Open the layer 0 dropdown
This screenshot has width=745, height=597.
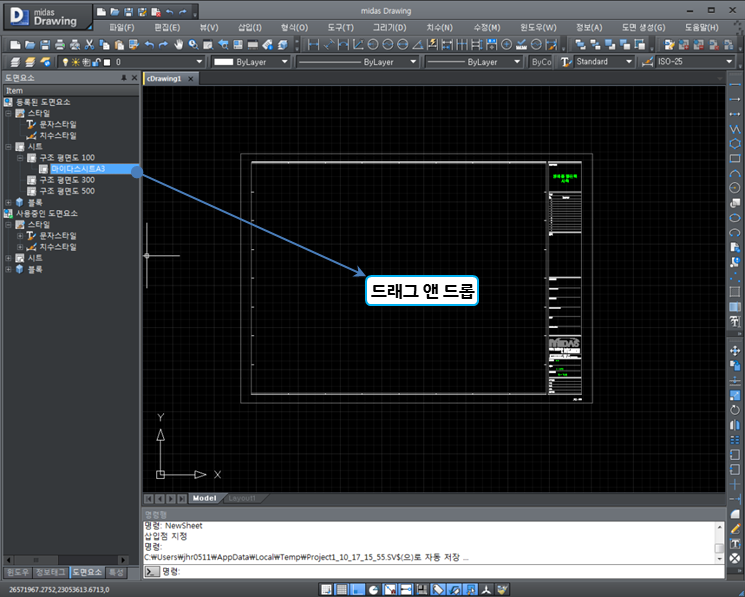click(x=200, y=62)
